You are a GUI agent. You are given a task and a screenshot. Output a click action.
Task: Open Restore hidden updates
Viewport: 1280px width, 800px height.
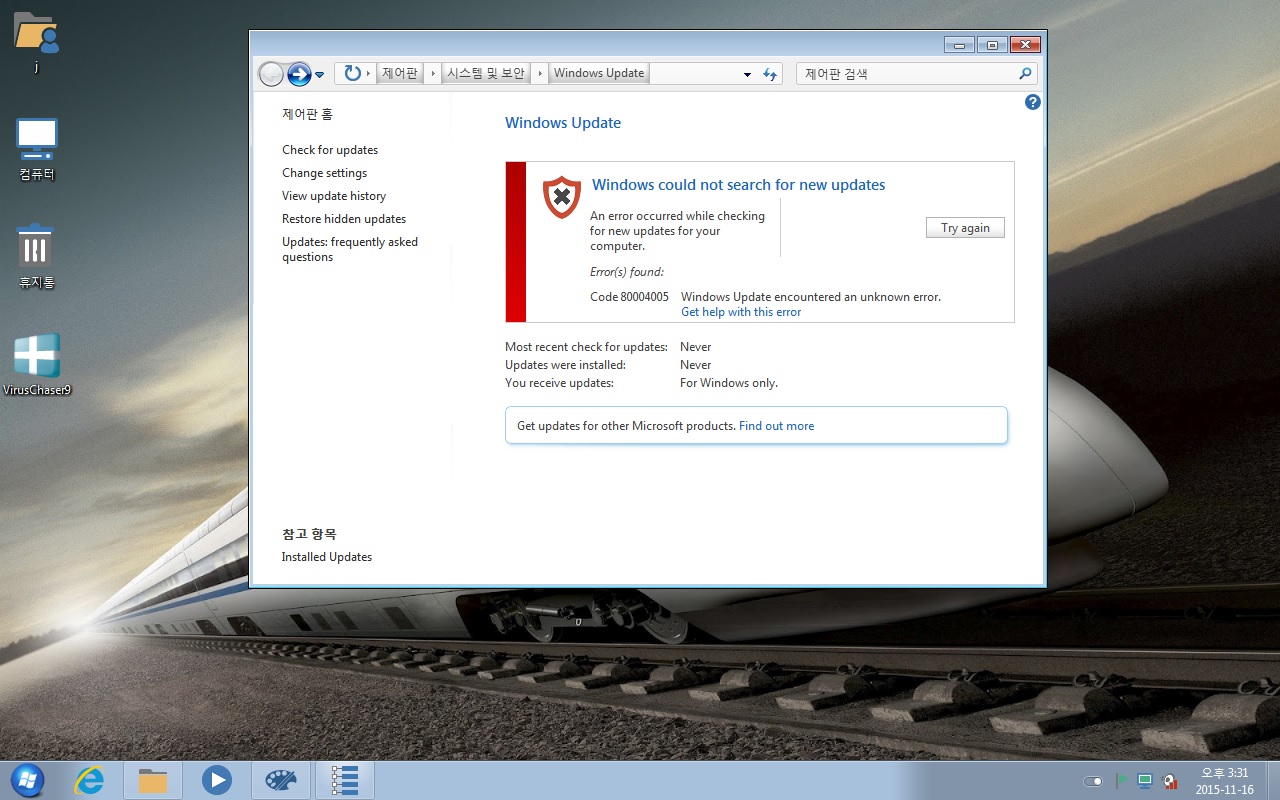click(x=344, y=219)
